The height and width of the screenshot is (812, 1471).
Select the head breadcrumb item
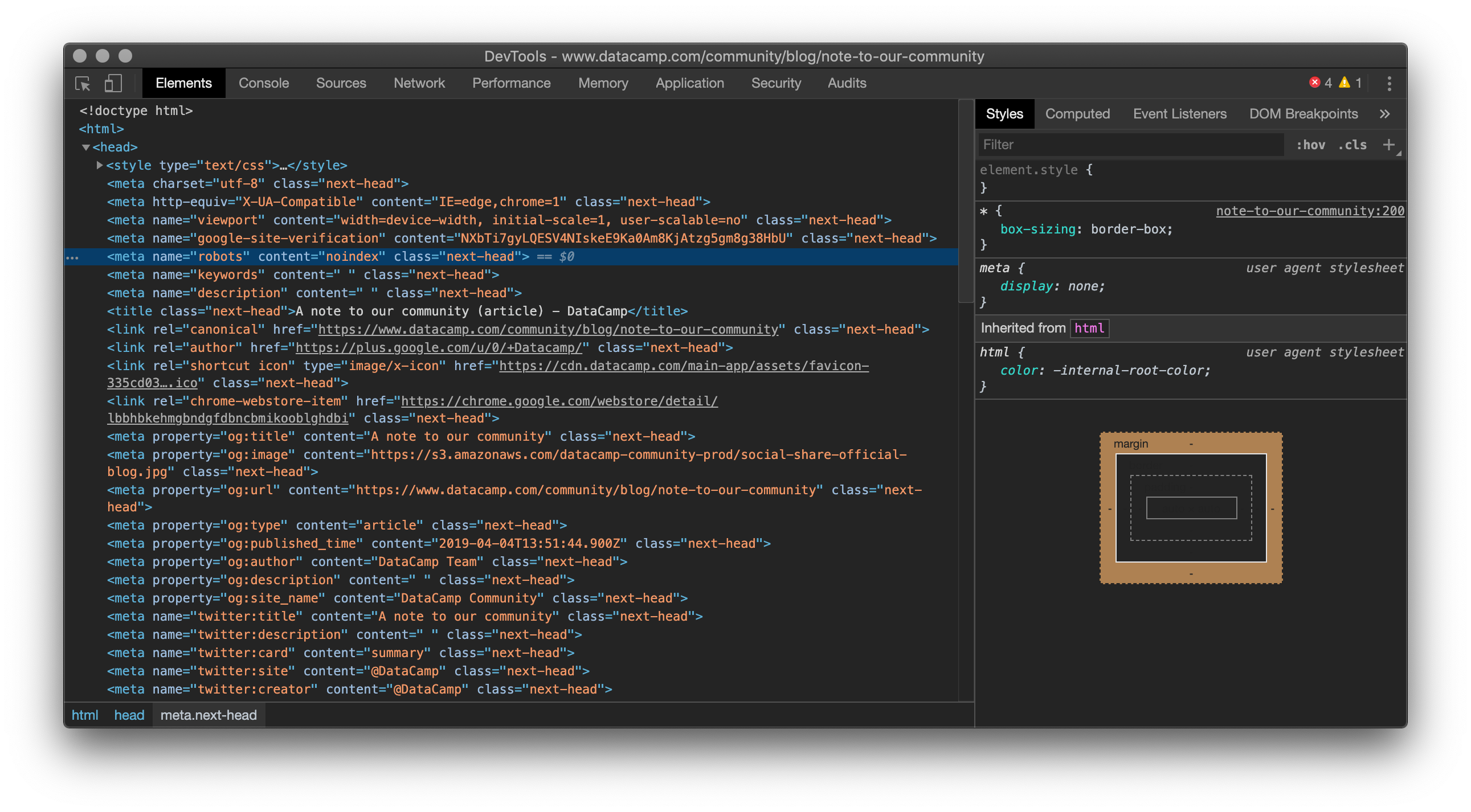129,715
